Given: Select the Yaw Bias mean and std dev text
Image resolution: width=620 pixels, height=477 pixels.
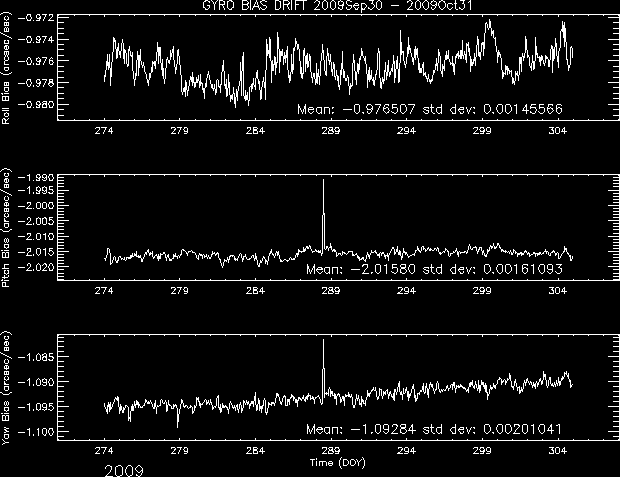Looking at the screenshot, I should pos(438,430).
